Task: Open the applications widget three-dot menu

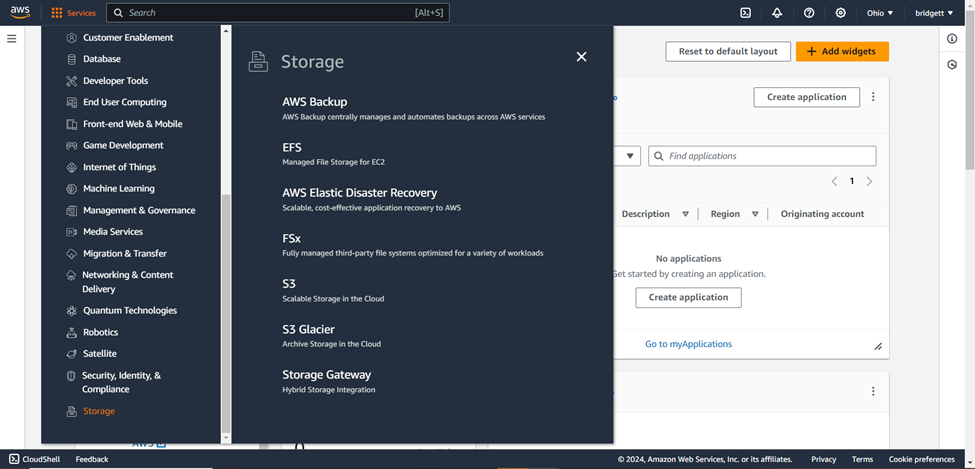Action: click(873, 97)
